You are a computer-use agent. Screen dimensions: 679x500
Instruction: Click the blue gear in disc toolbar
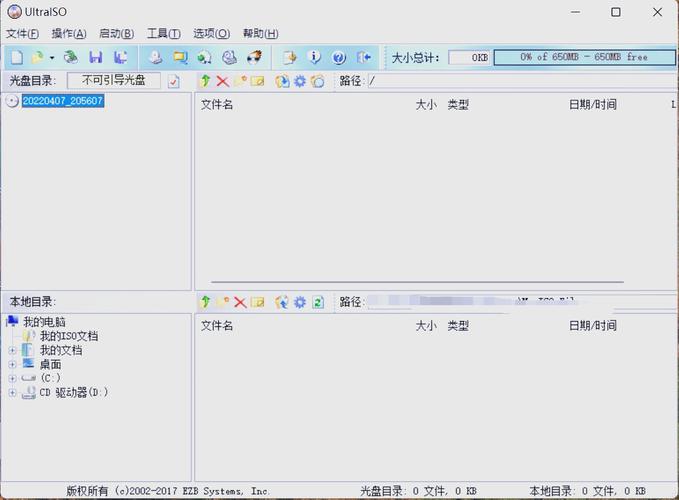click(x=300, y=81)
